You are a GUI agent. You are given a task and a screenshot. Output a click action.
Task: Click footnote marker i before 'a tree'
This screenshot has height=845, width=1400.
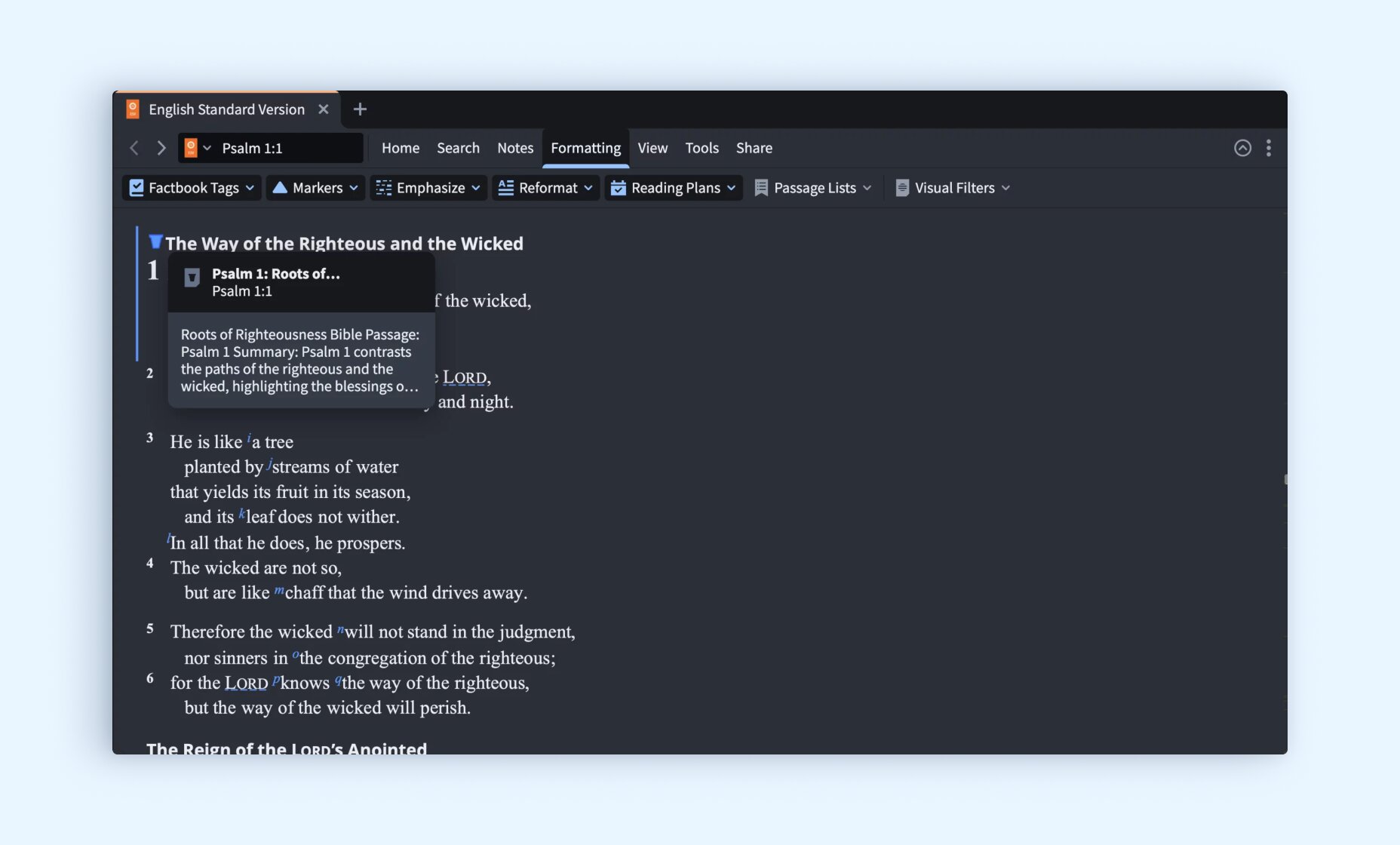[249, 438]
